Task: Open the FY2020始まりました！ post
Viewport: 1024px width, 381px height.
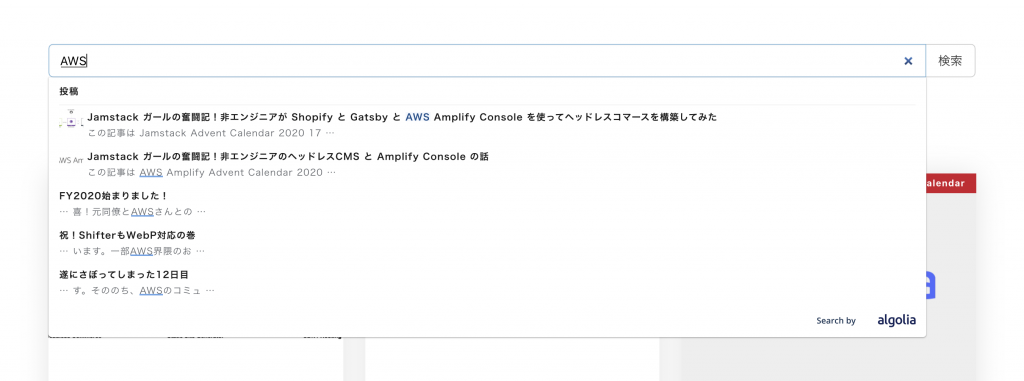Action: tap(114, 195)
